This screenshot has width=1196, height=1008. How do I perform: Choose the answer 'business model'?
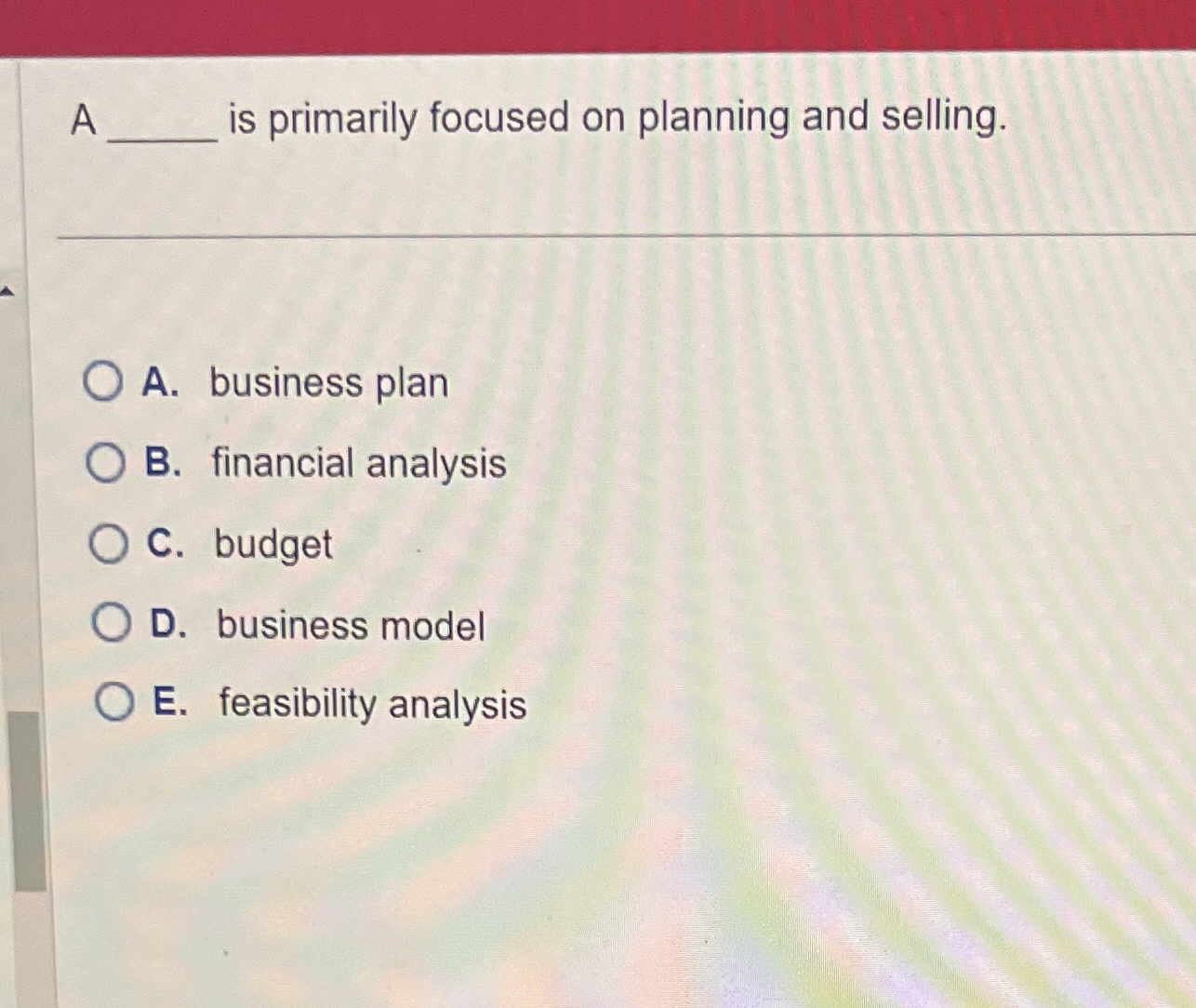(x=348, y=626)
